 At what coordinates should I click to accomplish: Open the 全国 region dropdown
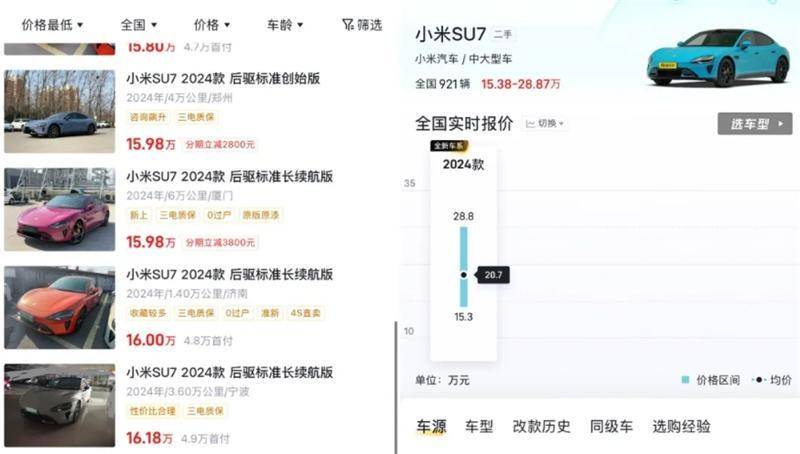tap(138, 25)
